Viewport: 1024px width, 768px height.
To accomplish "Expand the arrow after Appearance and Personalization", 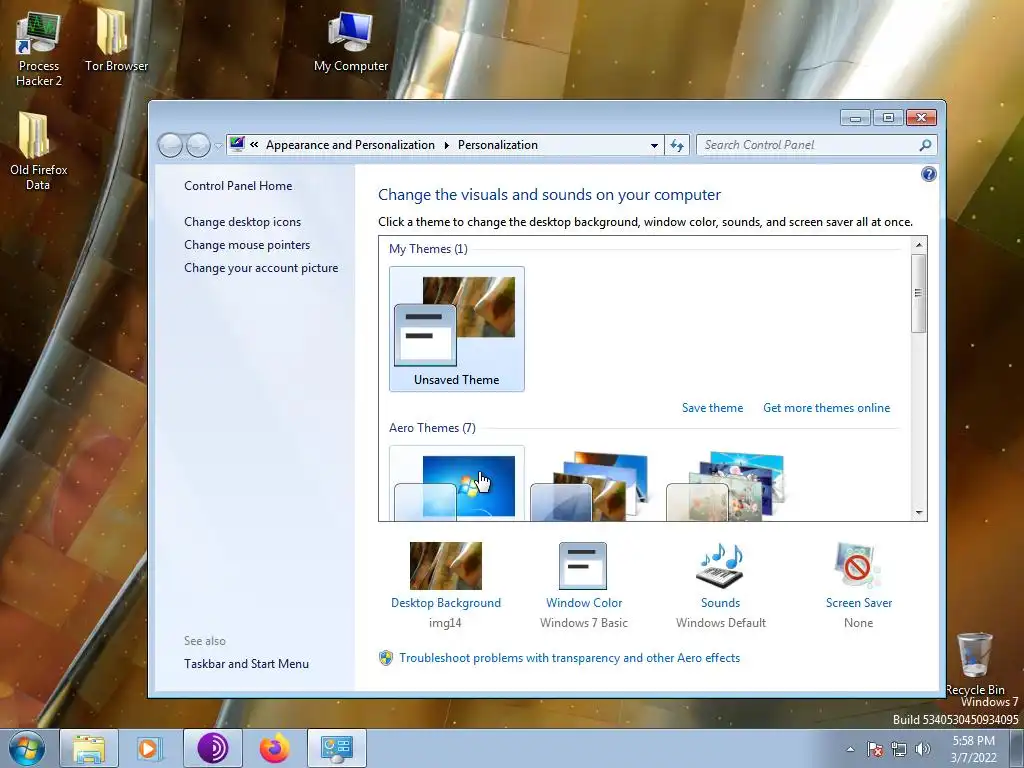I will tap(447, 145).
